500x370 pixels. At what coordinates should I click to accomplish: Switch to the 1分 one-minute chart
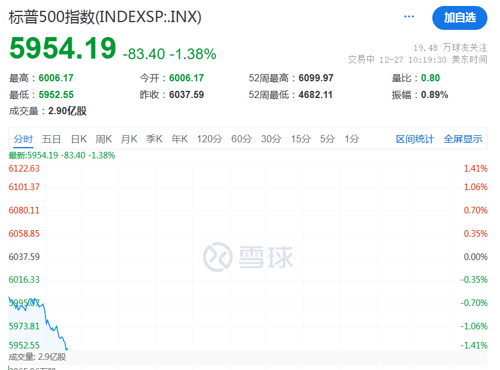352,139
